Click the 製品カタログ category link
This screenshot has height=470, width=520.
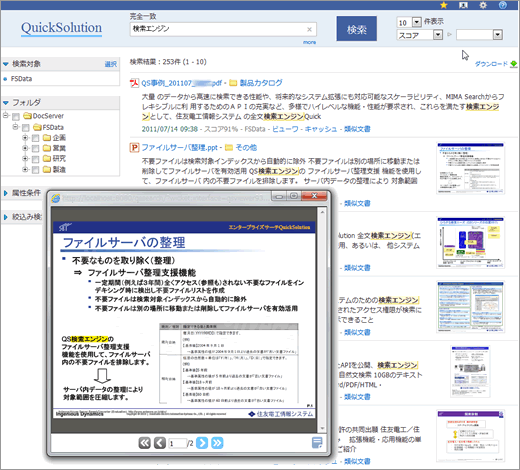point(261,83)
